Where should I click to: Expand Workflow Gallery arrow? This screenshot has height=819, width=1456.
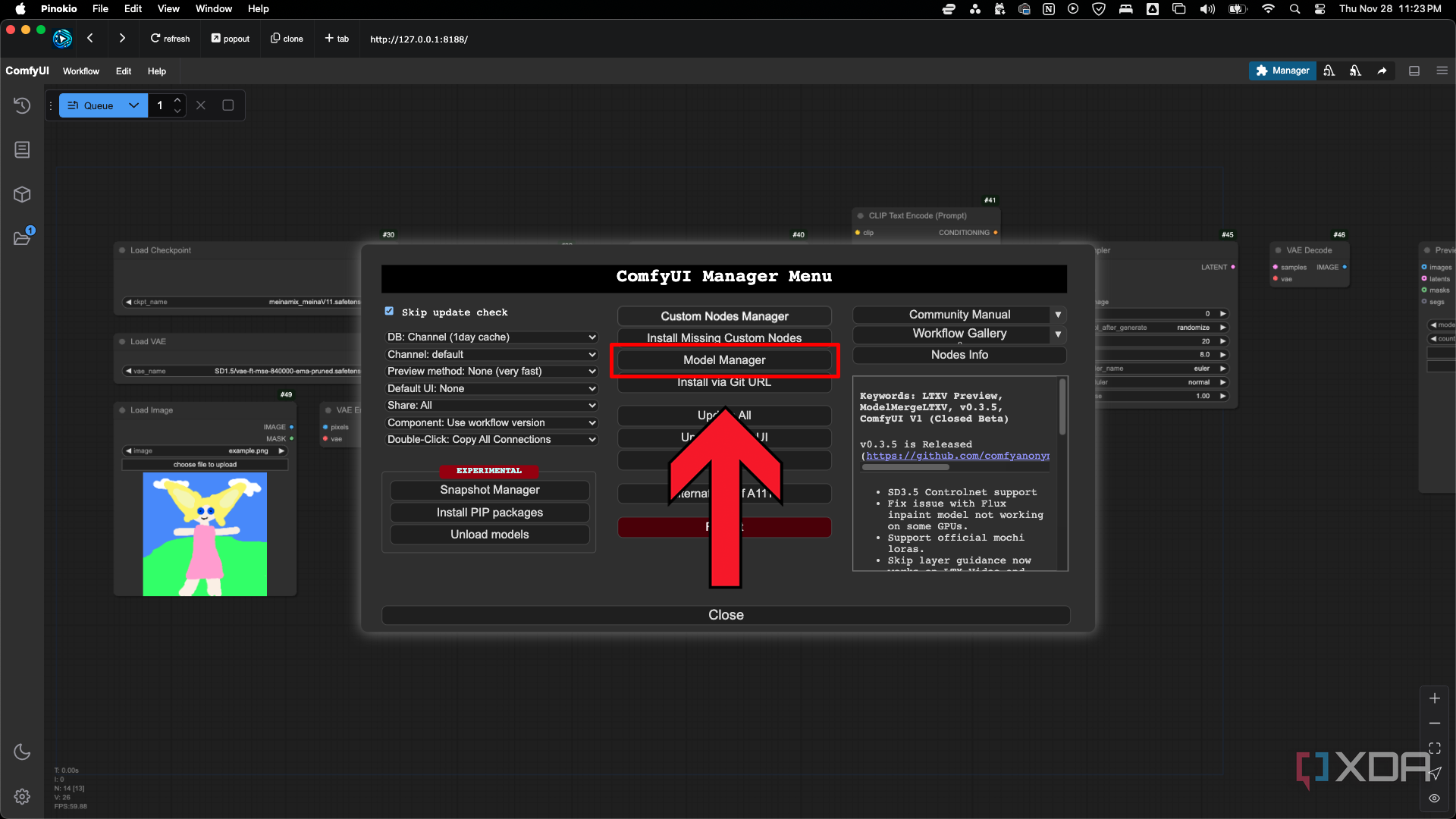pos(1058,334)
